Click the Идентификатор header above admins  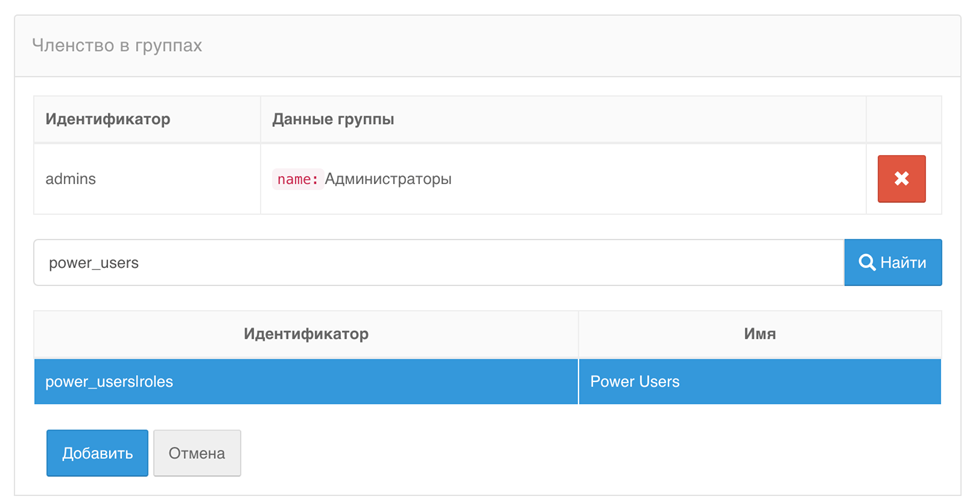click(x=108, y=119)
